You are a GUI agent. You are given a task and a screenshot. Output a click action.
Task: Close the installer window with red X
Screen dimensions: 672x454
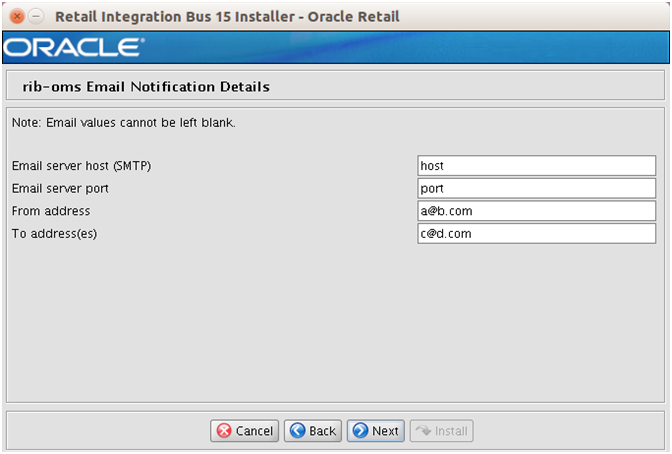click(x=17, y=17)
